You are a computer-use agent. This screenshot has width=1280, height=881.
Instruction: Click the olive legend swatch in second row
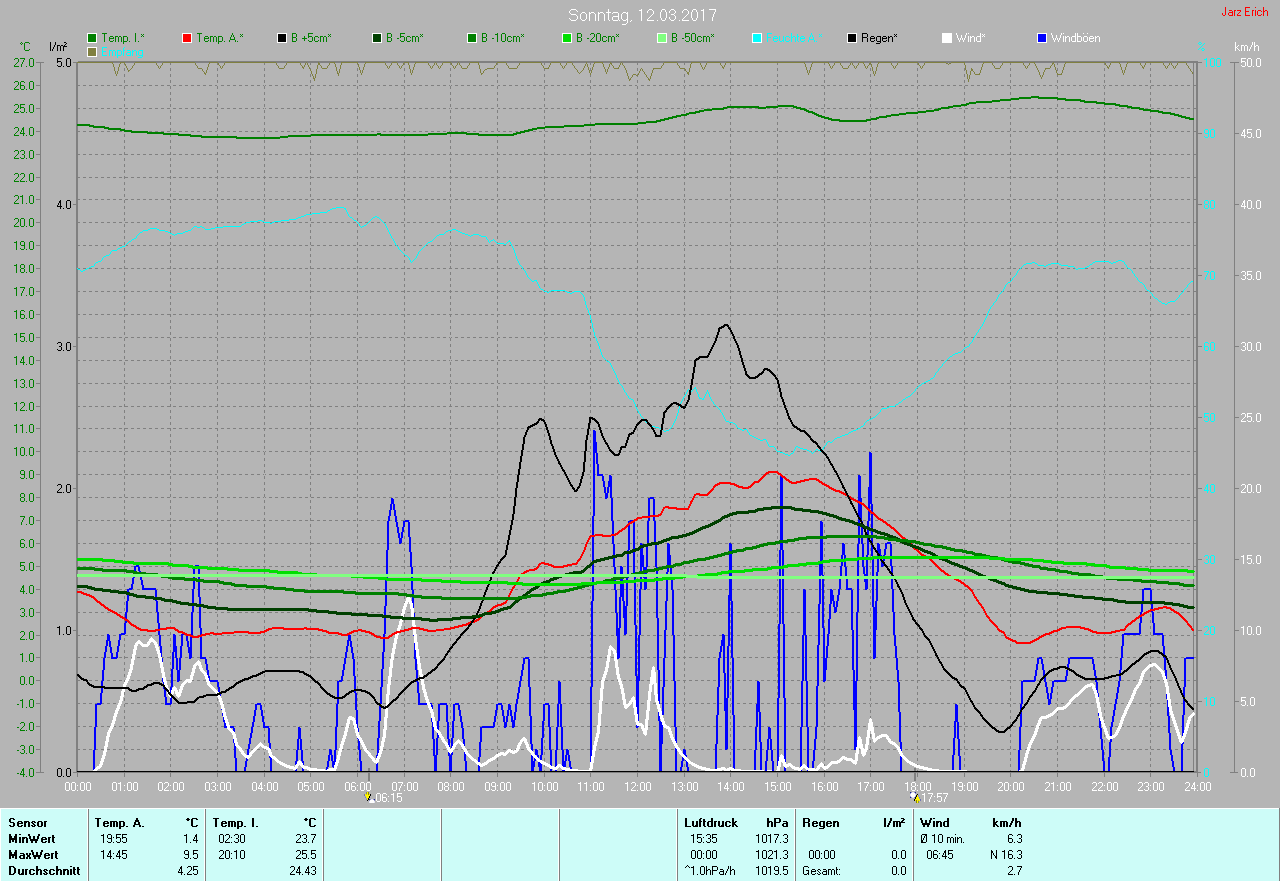(92, 51)
